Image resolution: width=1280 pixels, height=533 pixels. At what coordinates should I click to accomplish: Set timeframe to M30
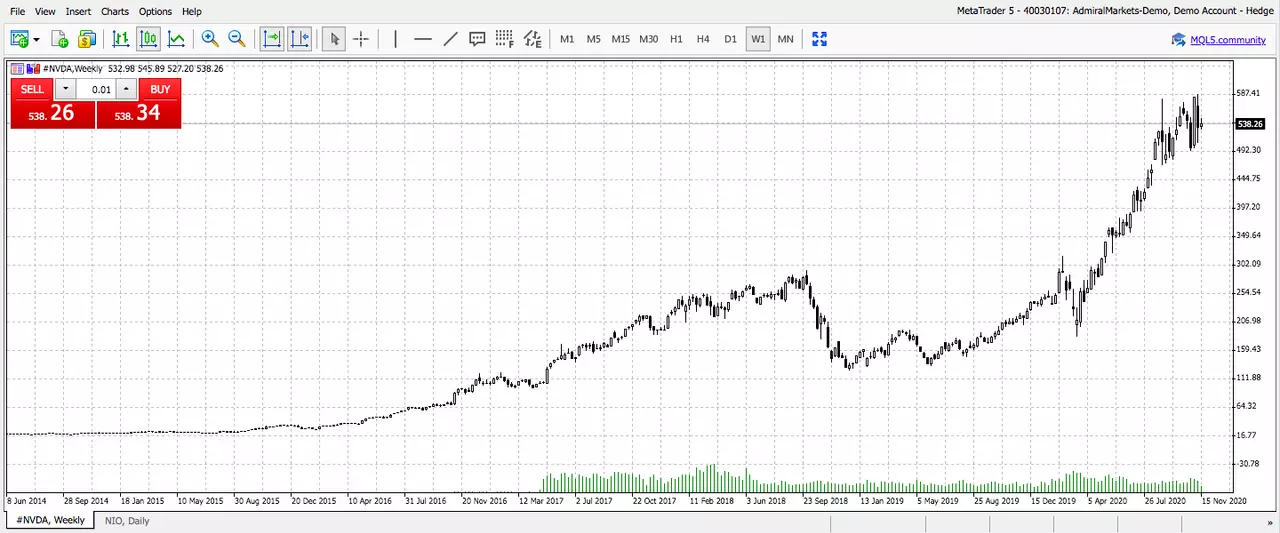tap(649, 39)
